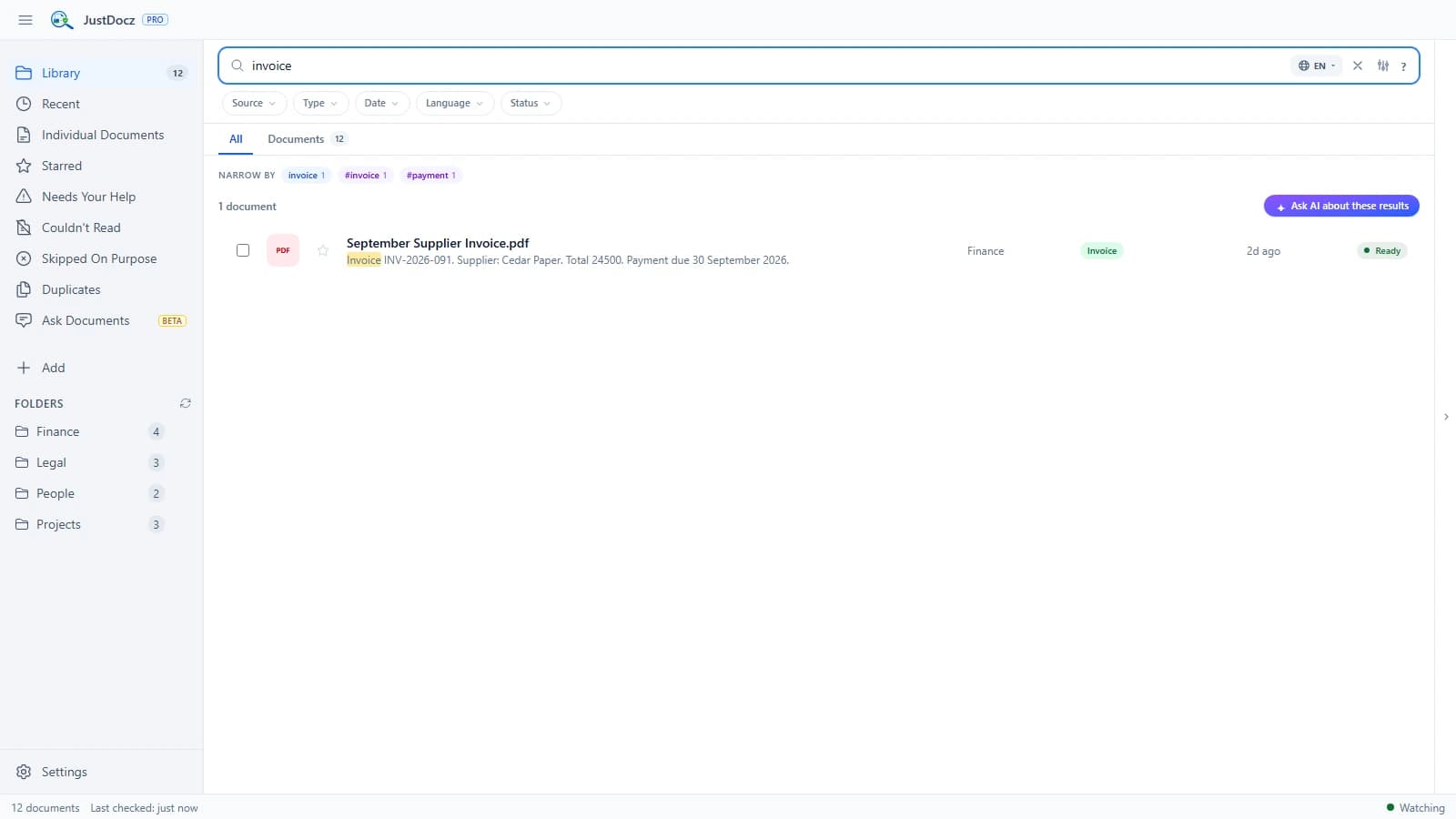Change search language EN selector

point(1316,66)
